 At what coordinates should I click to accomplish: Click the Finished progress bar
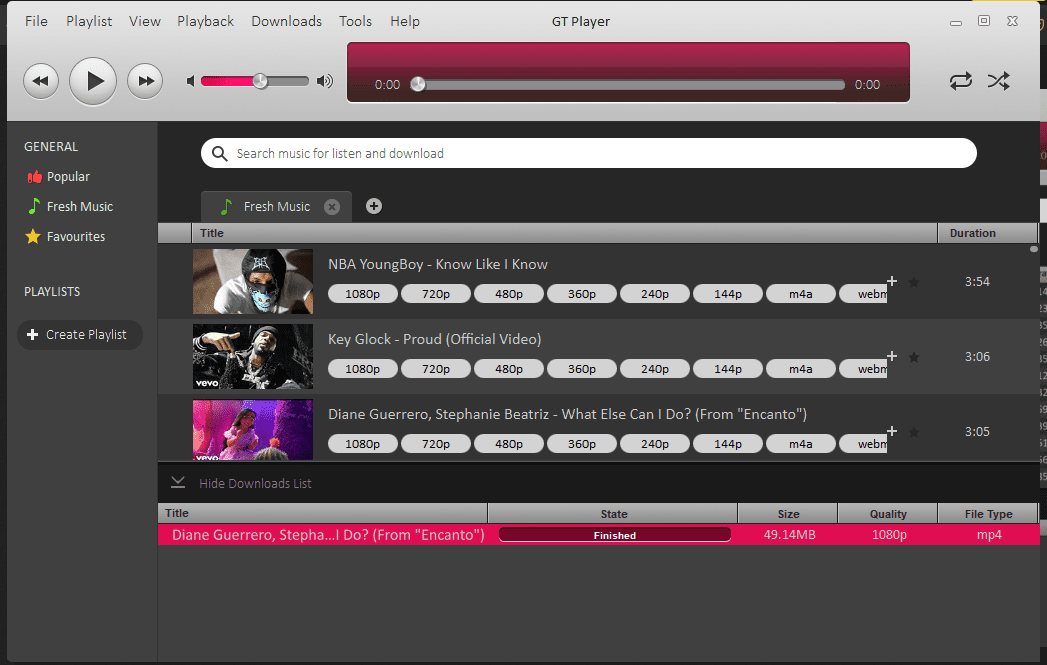[615, 535]
